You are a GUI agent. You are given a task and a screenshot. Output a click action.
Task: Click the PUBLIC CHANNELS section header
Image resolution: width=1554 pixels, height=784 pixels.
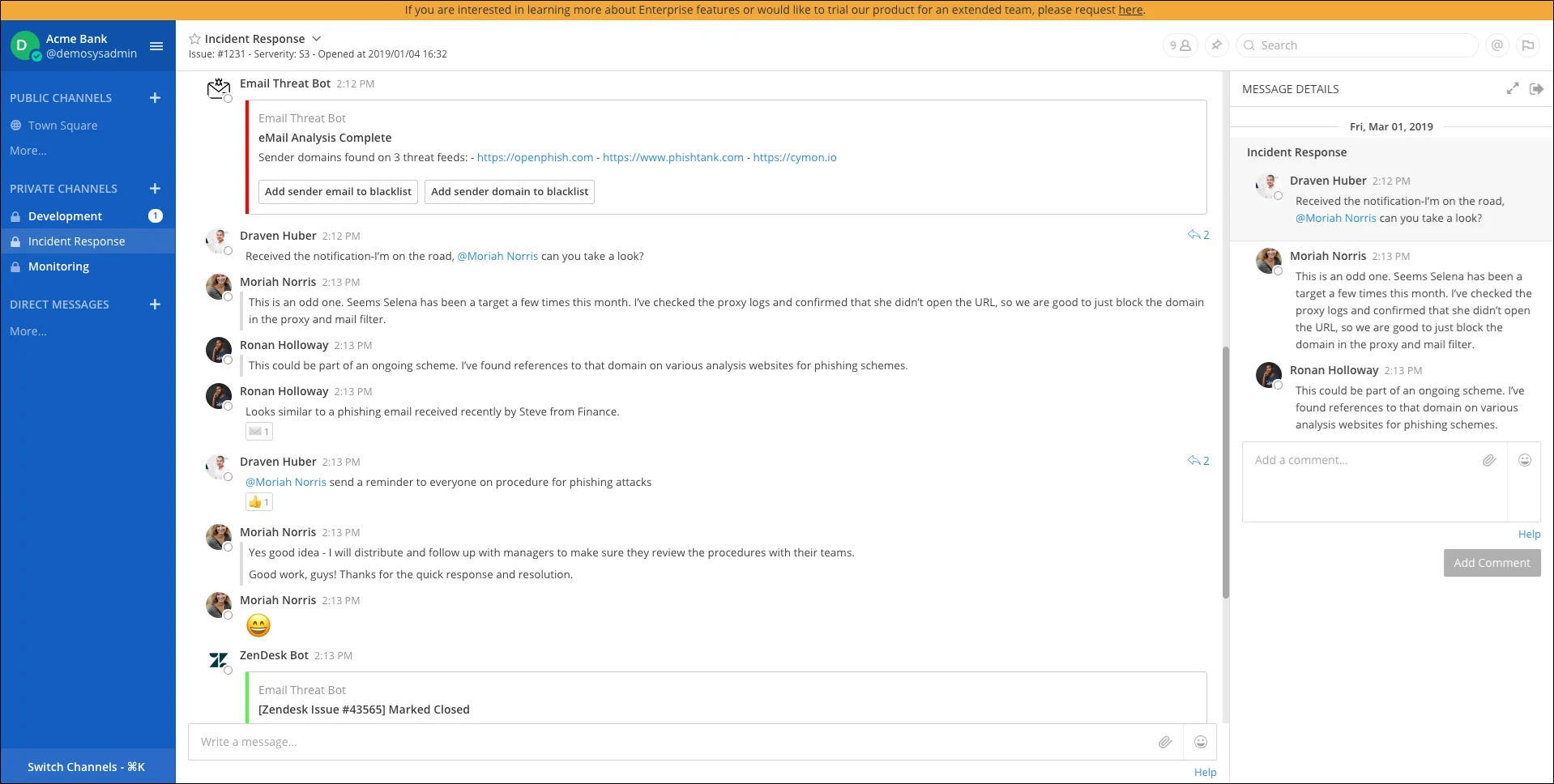click(61, 98)
